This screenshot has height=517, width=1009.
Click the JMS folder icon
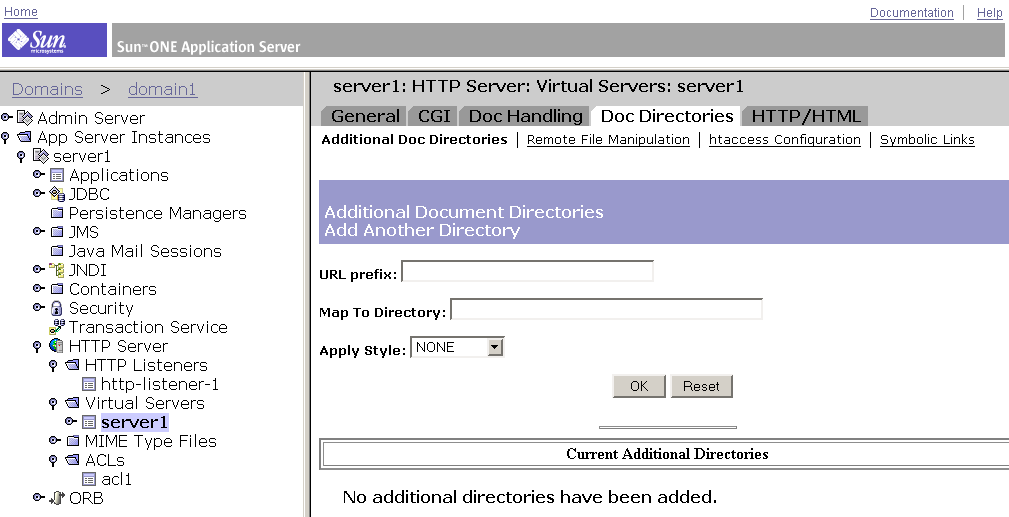point(57,232)
